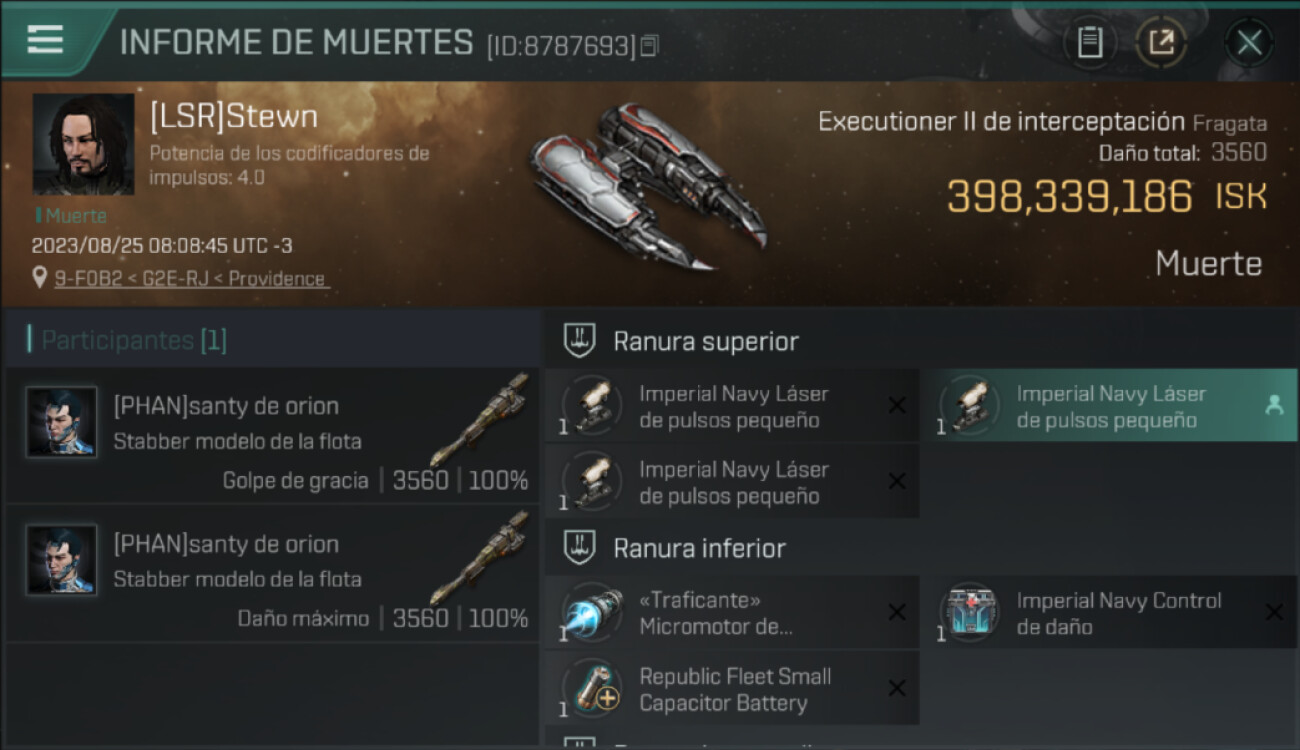The height and width of the screenshot is (750, 1300).
Task: Select the Participantes [1] tab
Action: coord(134,340)
